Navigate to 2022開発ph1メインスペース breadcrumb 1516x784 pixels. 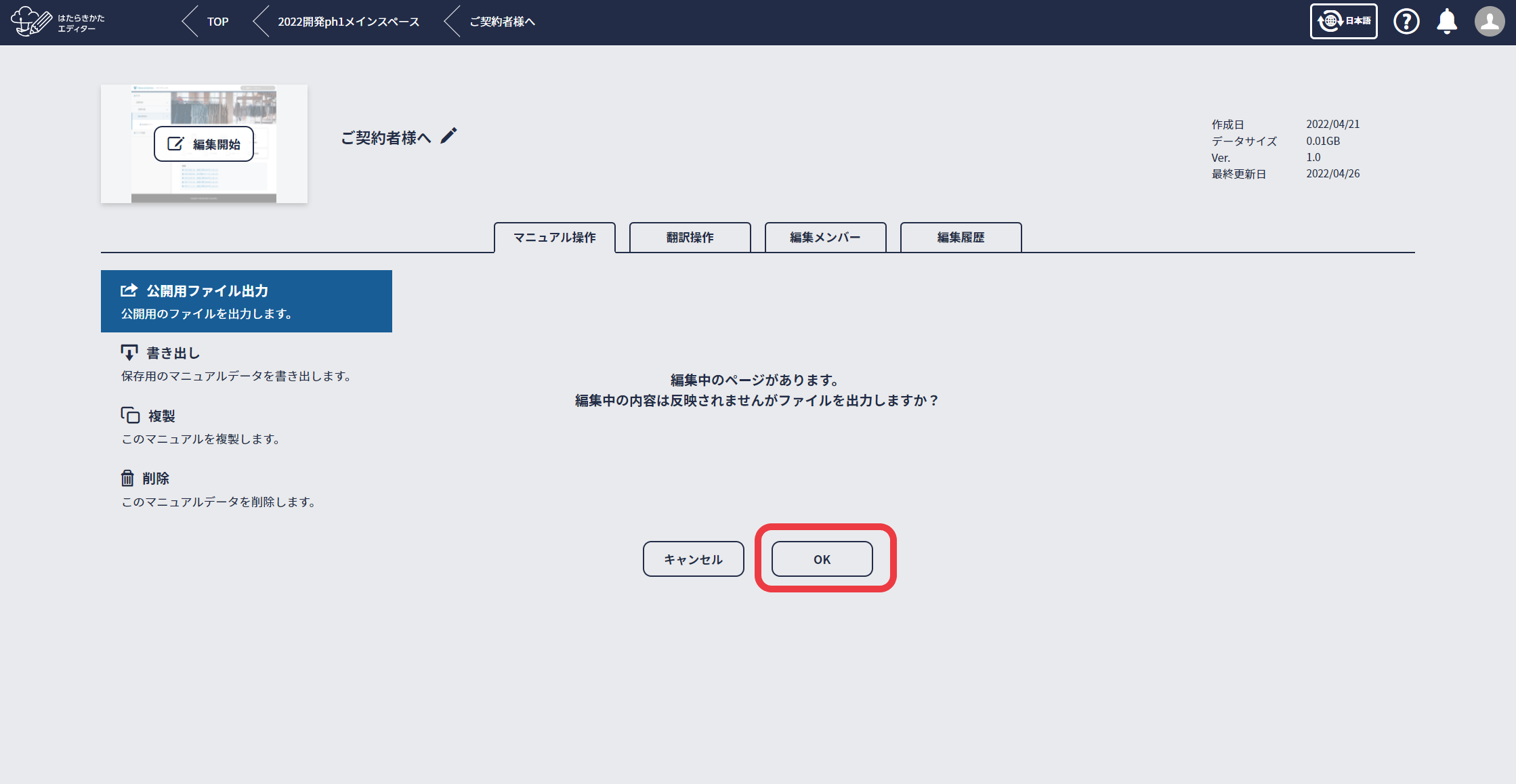click(x=348, y=22)
